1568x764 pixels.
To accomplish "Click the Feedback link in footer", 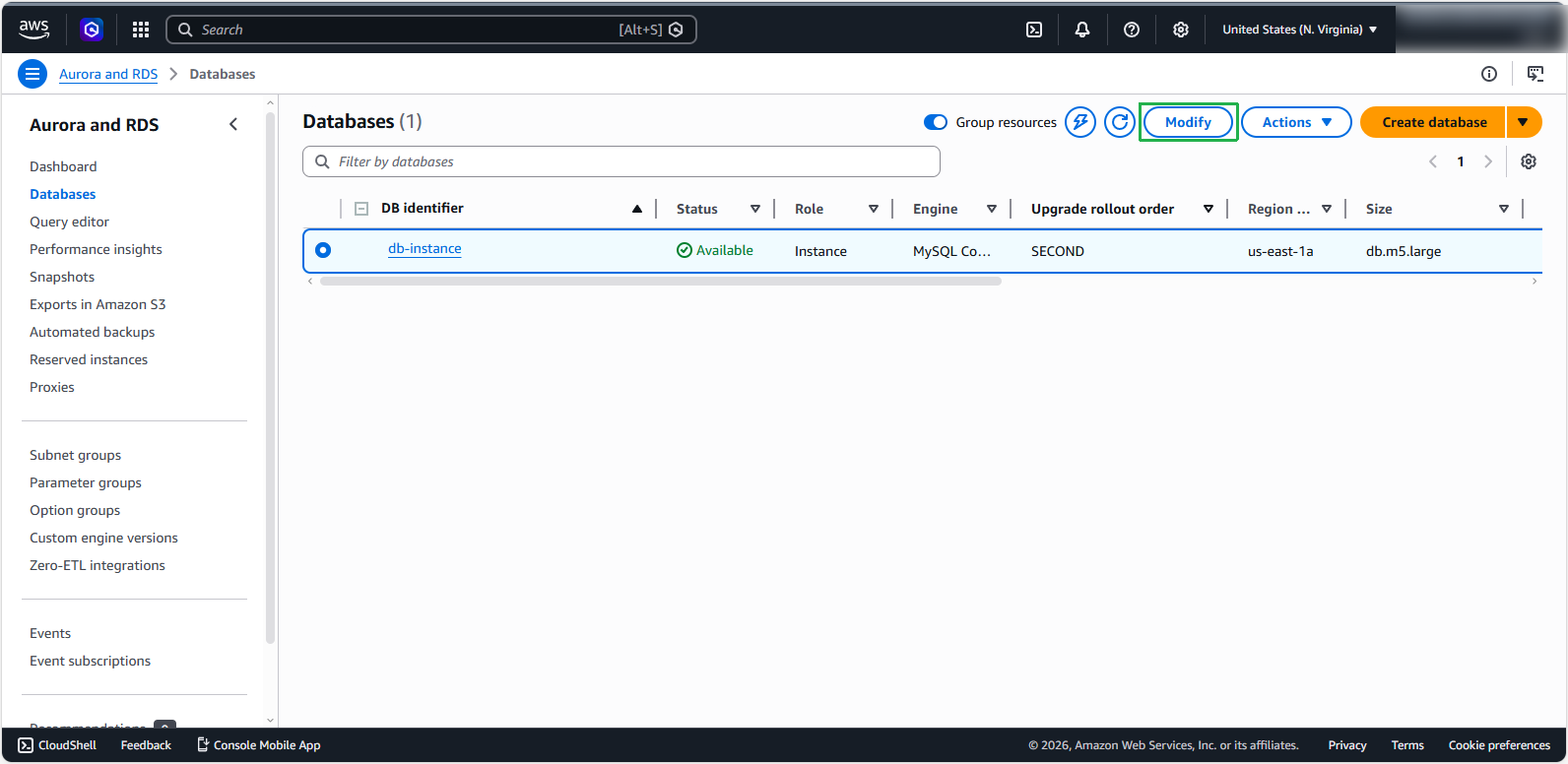I will point(146,745).
